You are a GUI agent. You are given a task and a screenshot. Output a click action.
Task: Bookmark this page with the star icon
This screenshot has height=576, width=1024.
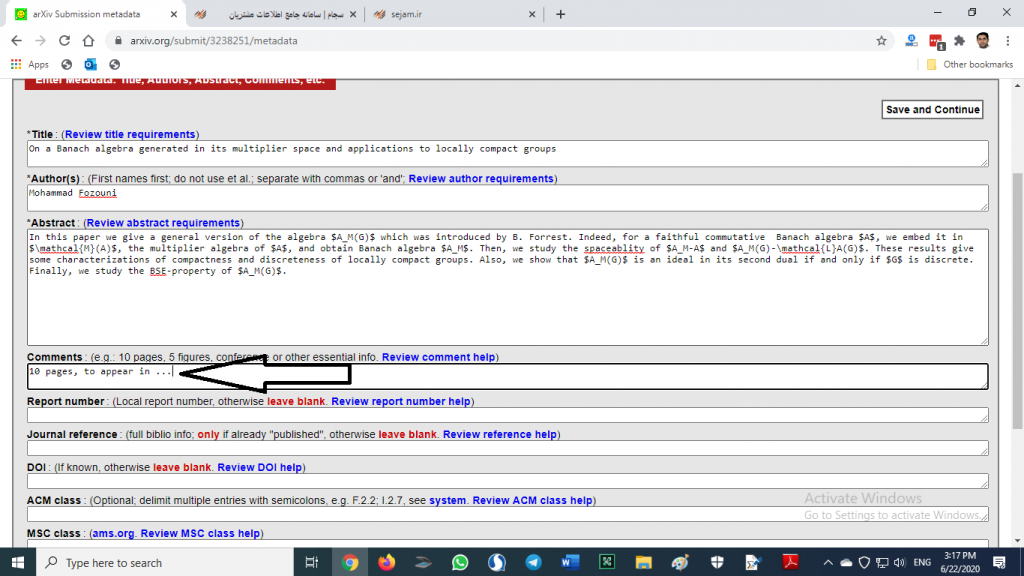(881, 40)
